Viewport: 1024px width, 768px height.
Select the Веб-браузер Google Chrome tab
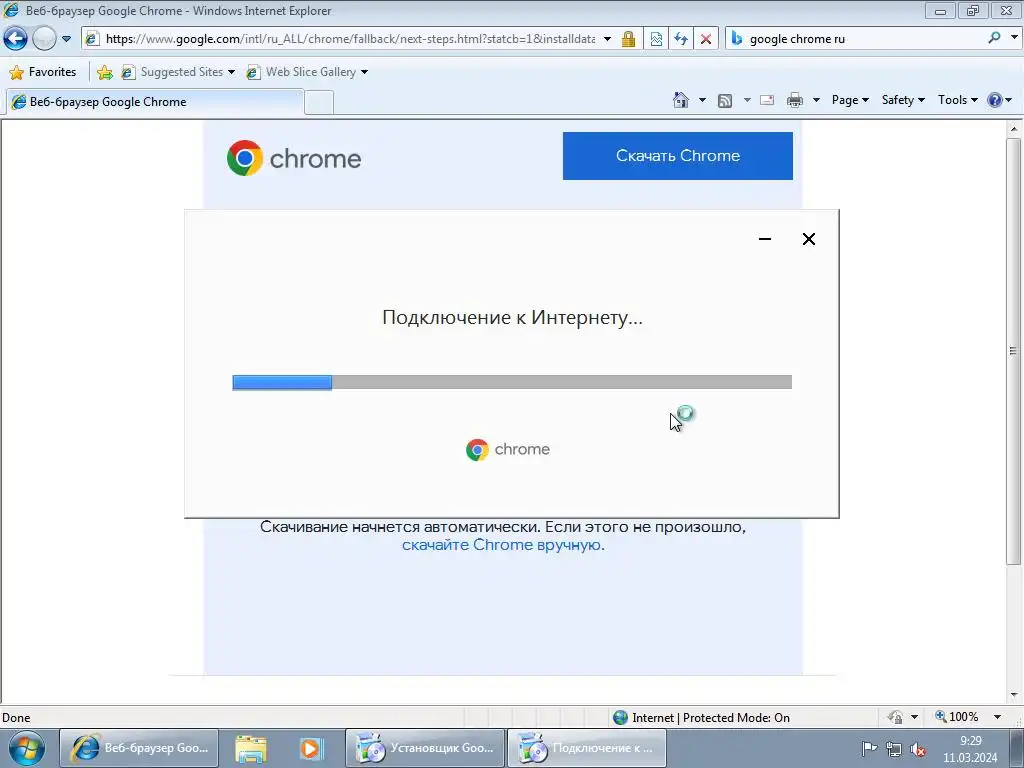click(x=154, y=102)
